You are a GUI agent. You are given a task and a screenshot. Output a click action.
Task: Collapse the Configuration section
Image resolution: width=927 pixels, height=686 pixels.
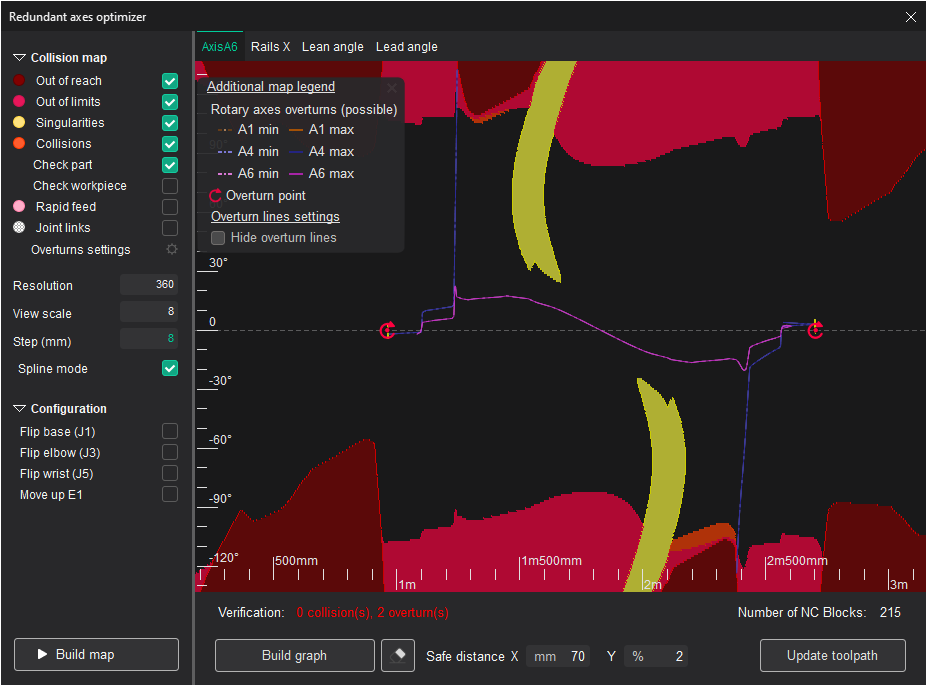click(19, 409)
